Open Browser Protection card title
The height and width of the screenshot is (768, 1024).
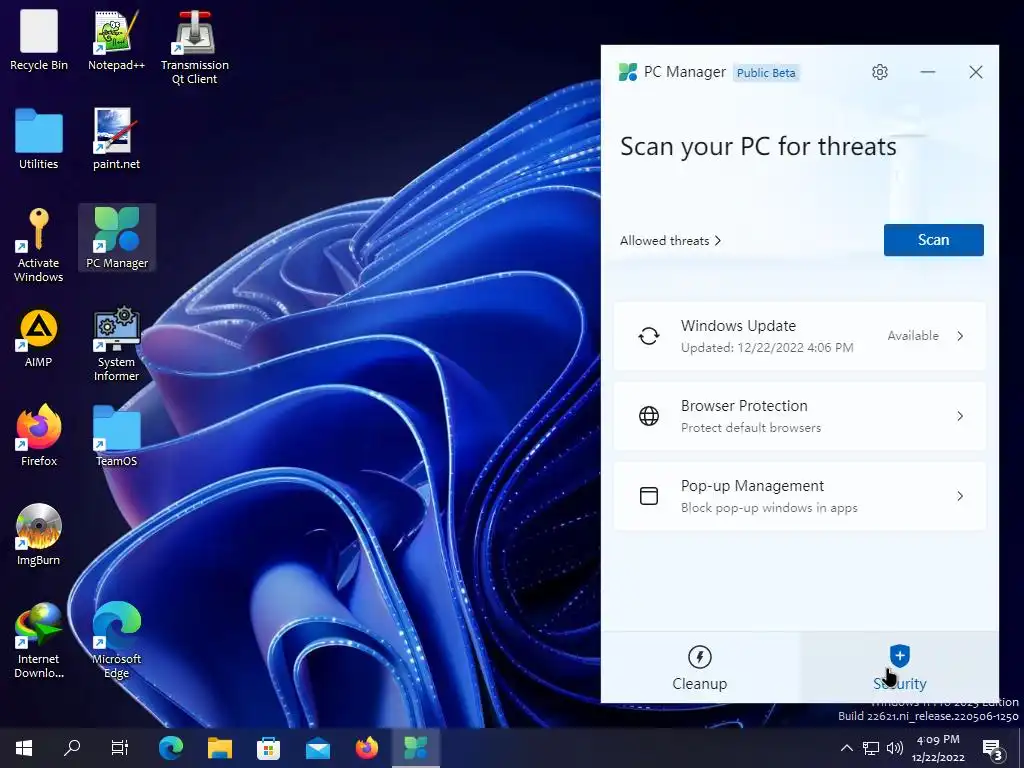tap(744, 406)
